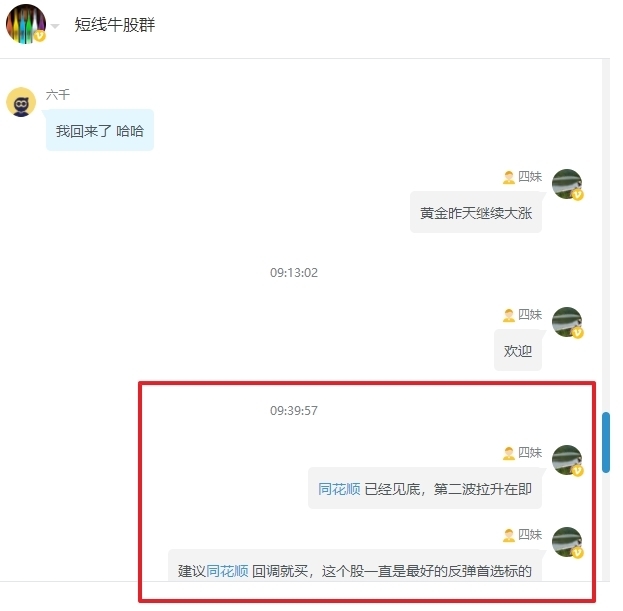Screen dimensions: 623x611
Task: Click orange user badge icon above 黄金昨天继续大涨
Action: point(509,177)
